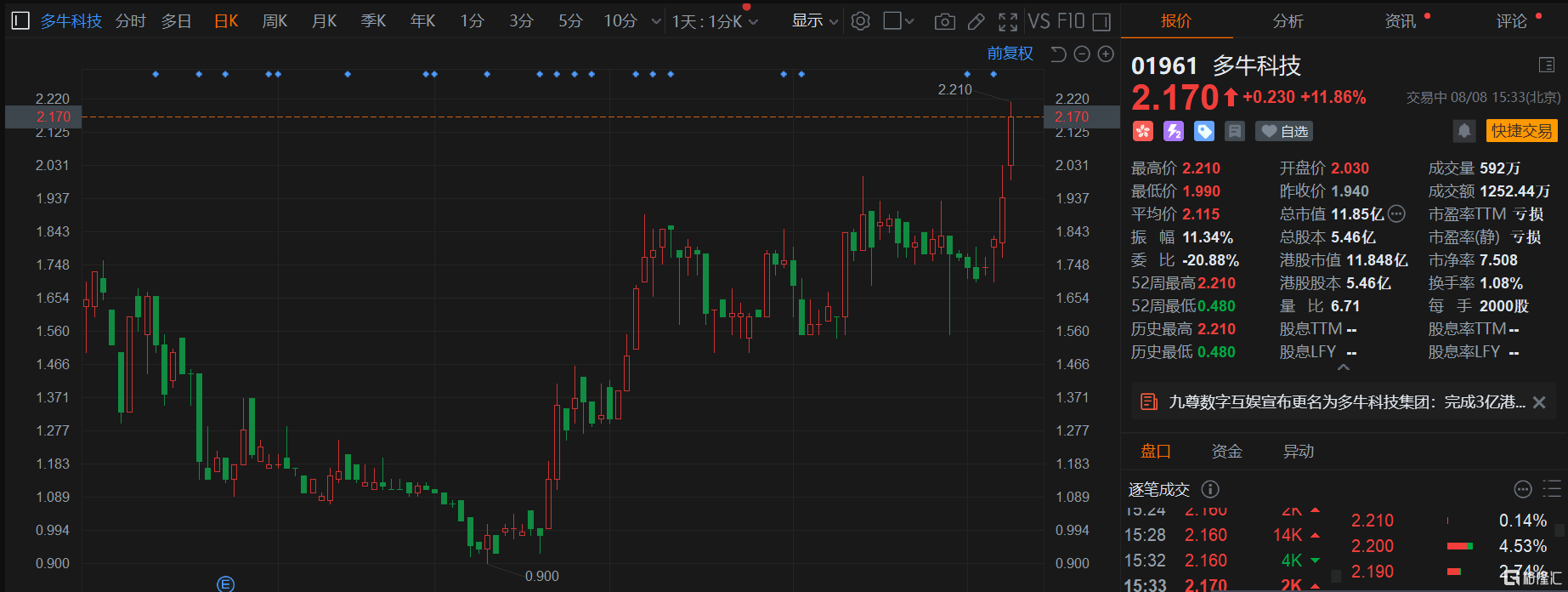Undo chart zoom with reset arrow
Image resolution: width=1568 pixels, height=592 pixels.
(x=1058, y=54)
